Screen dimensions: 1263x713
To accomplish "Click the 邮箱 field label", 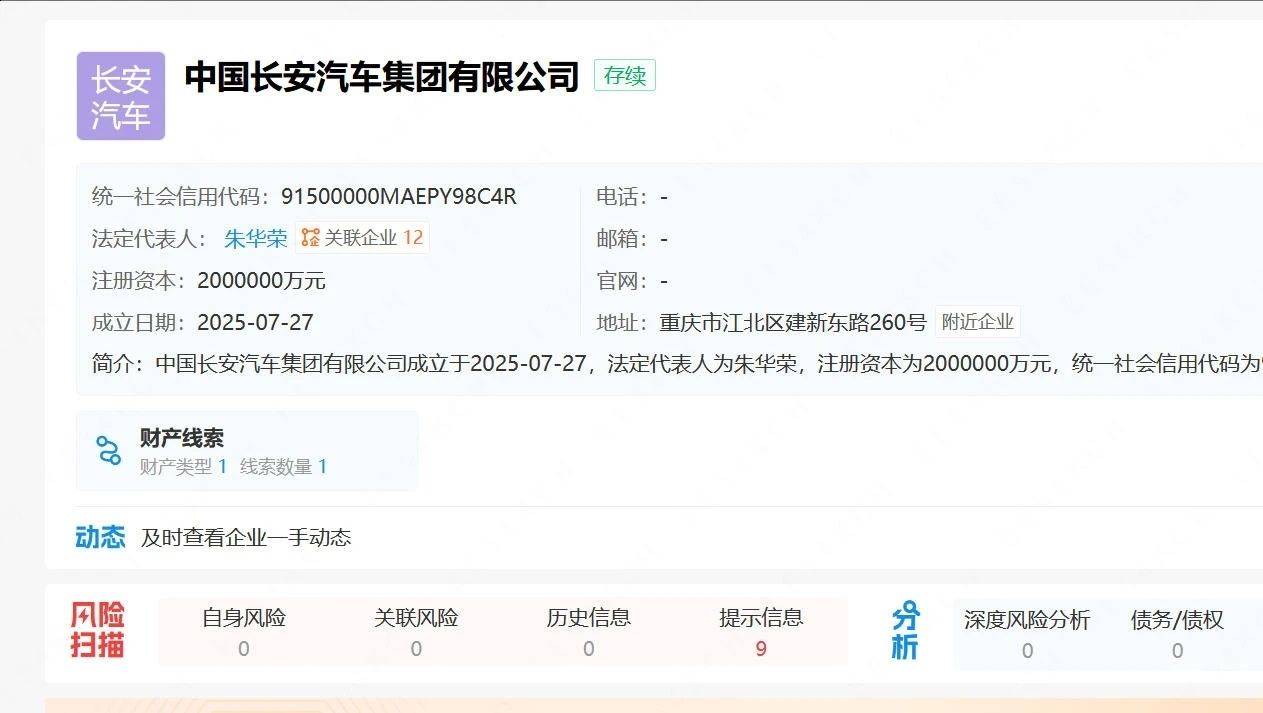I will click(622, 239).
